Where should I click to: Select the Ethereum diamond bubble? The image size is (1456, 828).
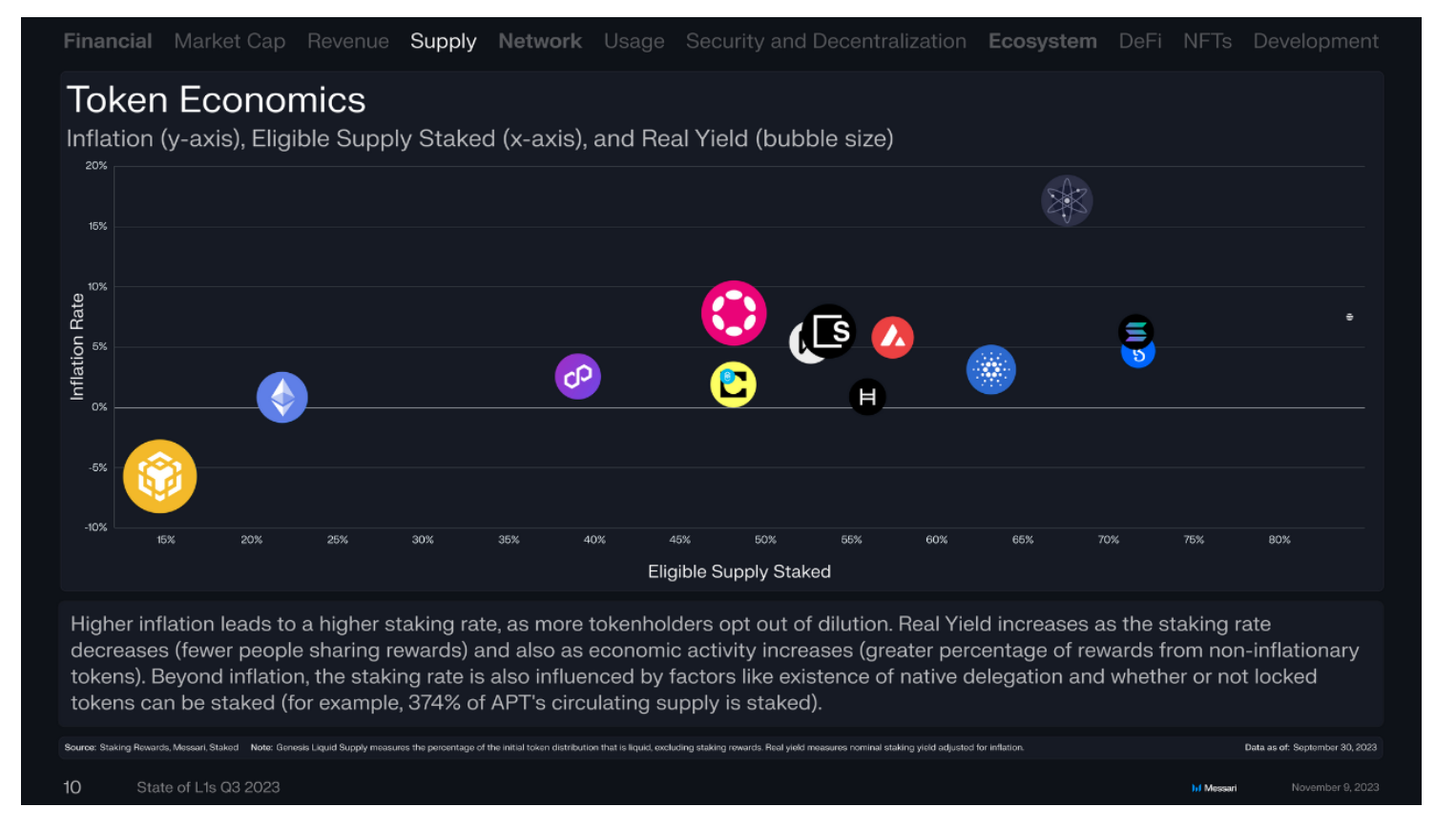point(282,397)
